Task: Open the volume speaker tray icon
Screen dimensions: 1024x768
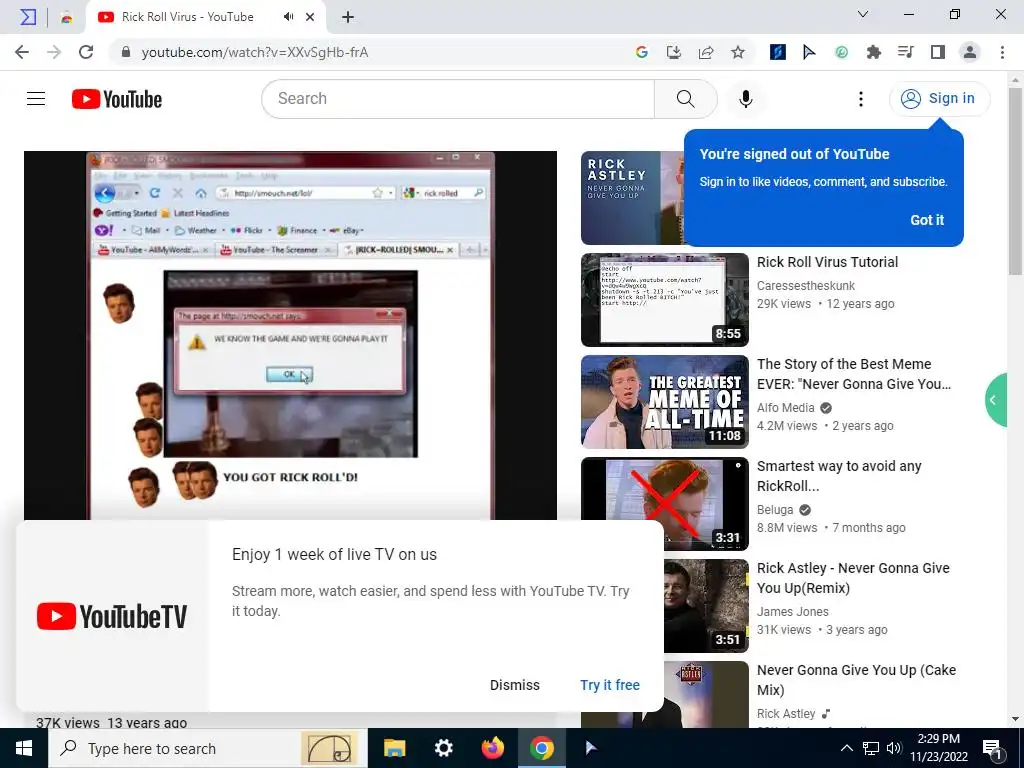Action: point(894,748)
